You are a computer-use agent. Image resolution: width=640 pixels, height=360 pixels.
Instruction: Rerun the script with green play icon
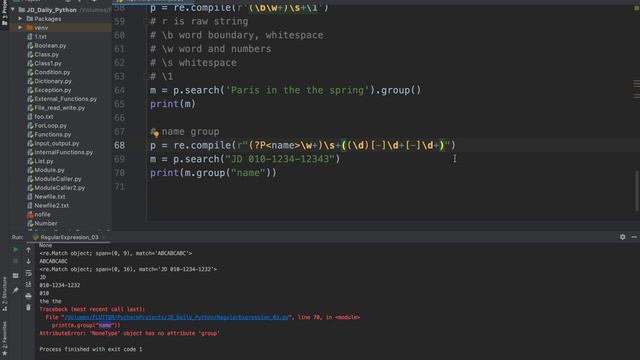16,249
